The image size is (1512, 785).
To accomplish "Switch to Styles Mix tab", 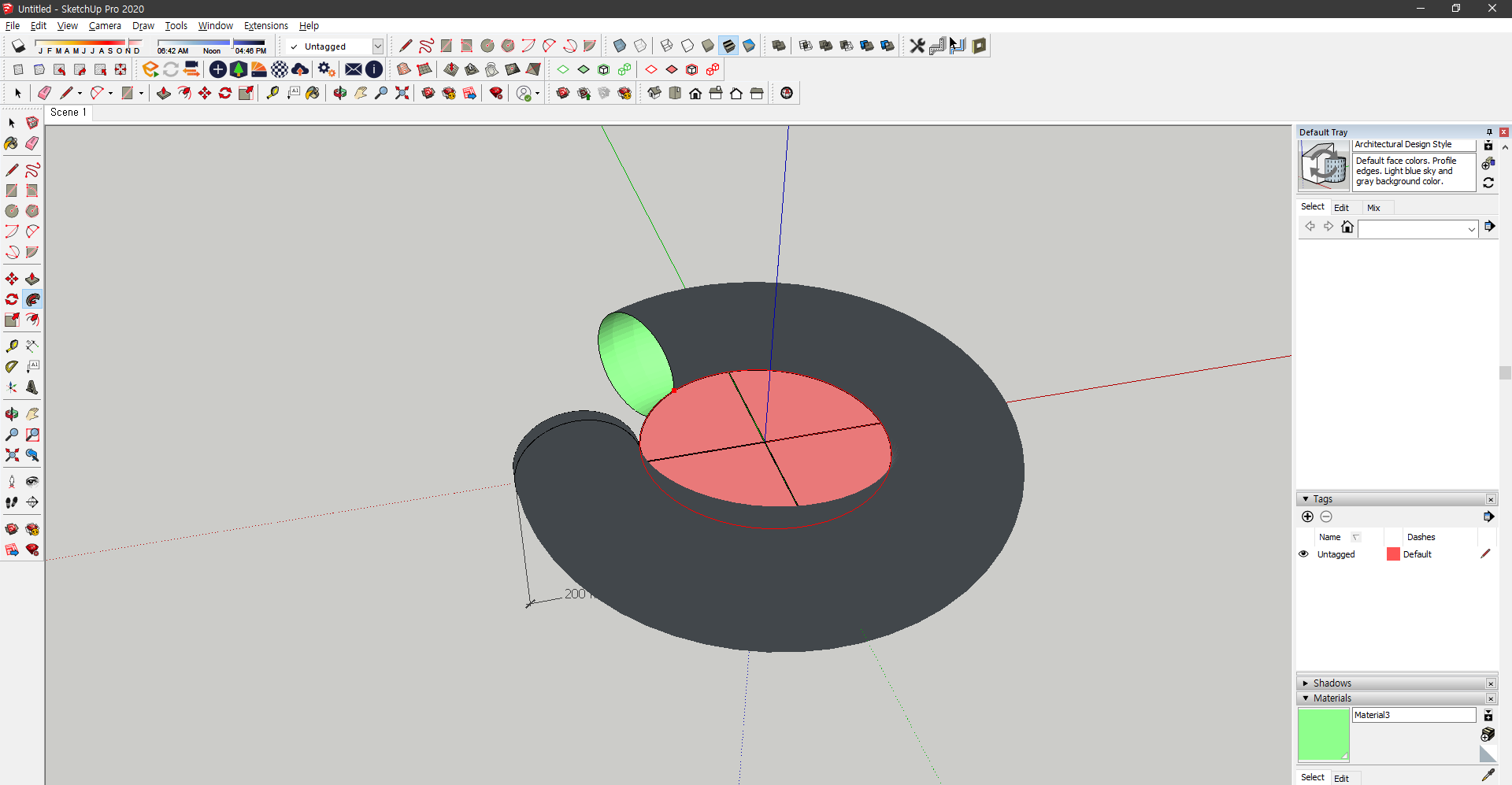I will click(x=1373, y=208).
